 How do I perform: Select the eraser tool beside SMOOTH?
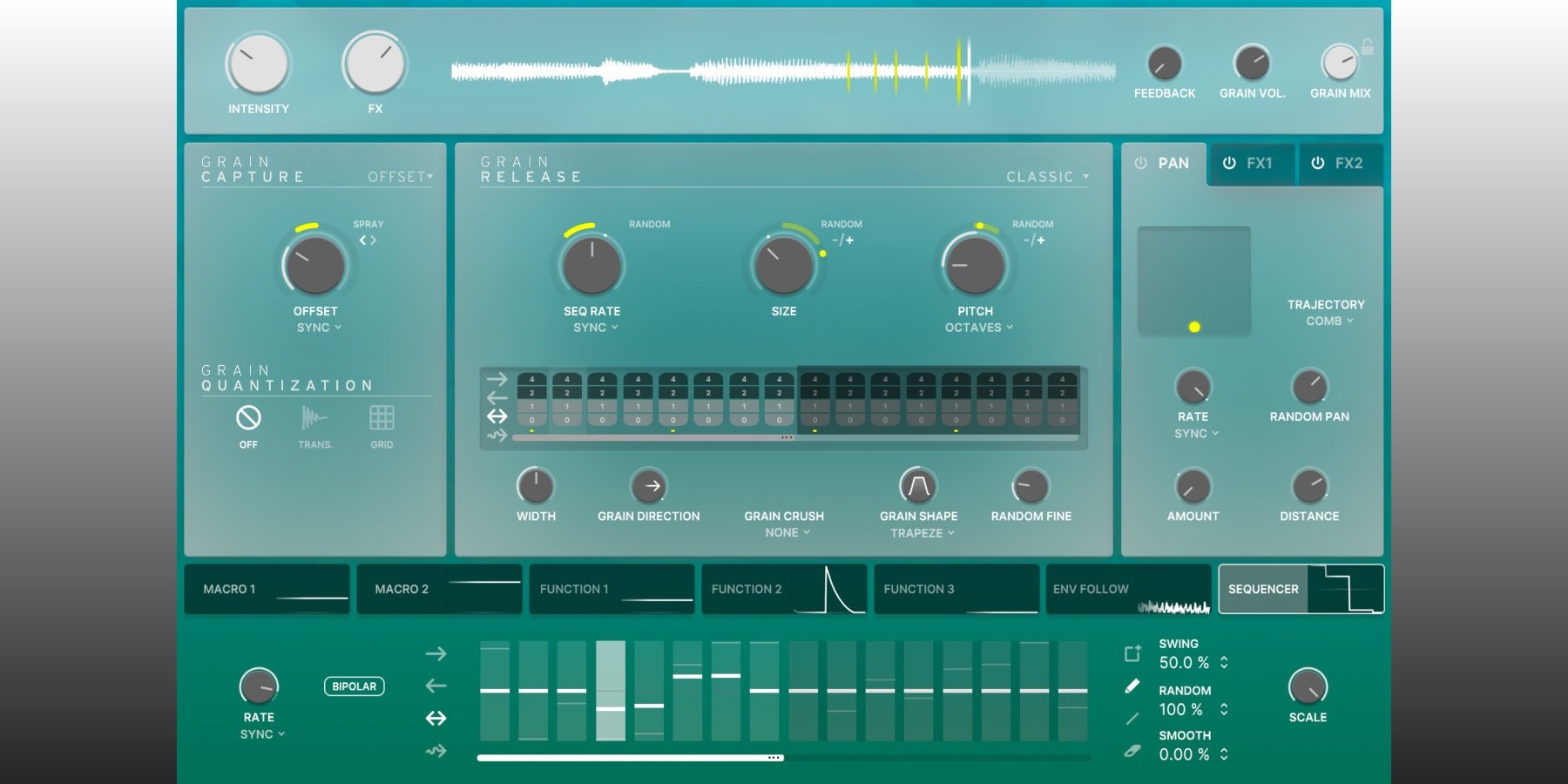(1131, 749)
